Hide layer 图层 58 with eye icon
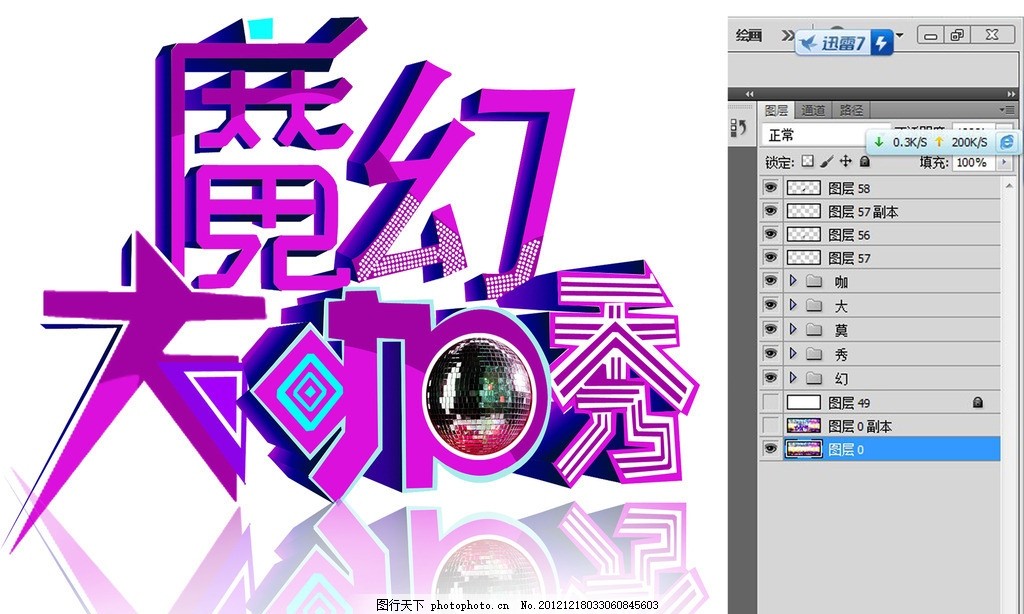Screen dimensions: 1024x614 click(x=770, y=187)
